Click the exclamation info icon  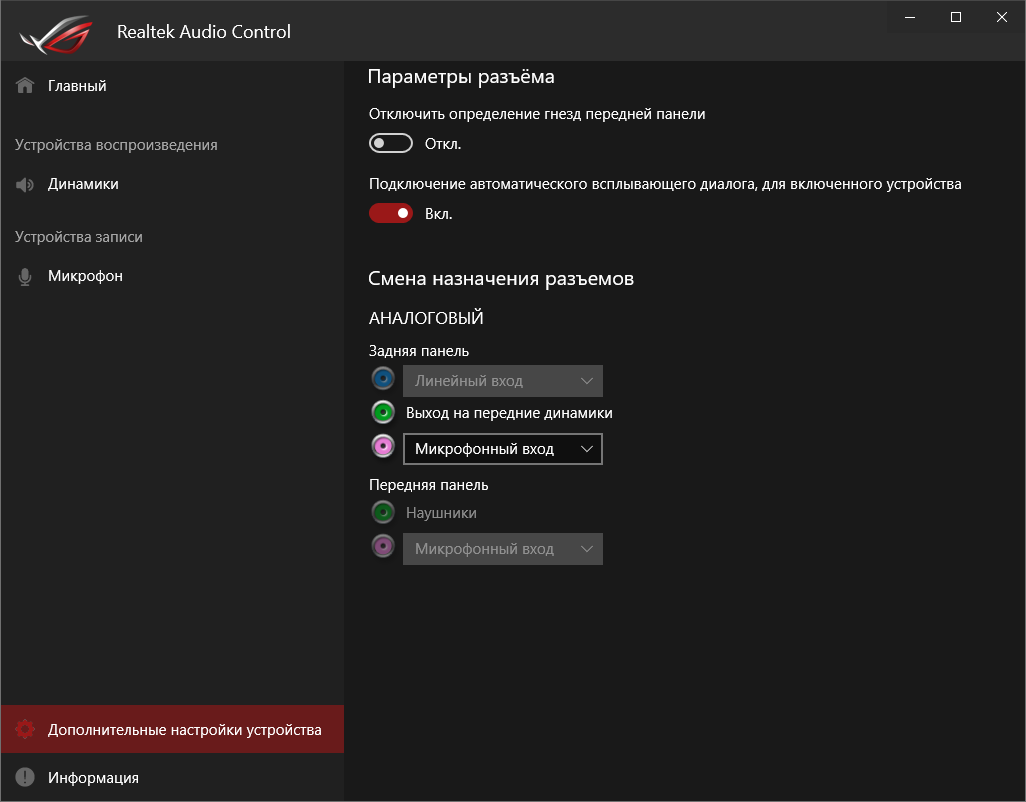point(25,777)
